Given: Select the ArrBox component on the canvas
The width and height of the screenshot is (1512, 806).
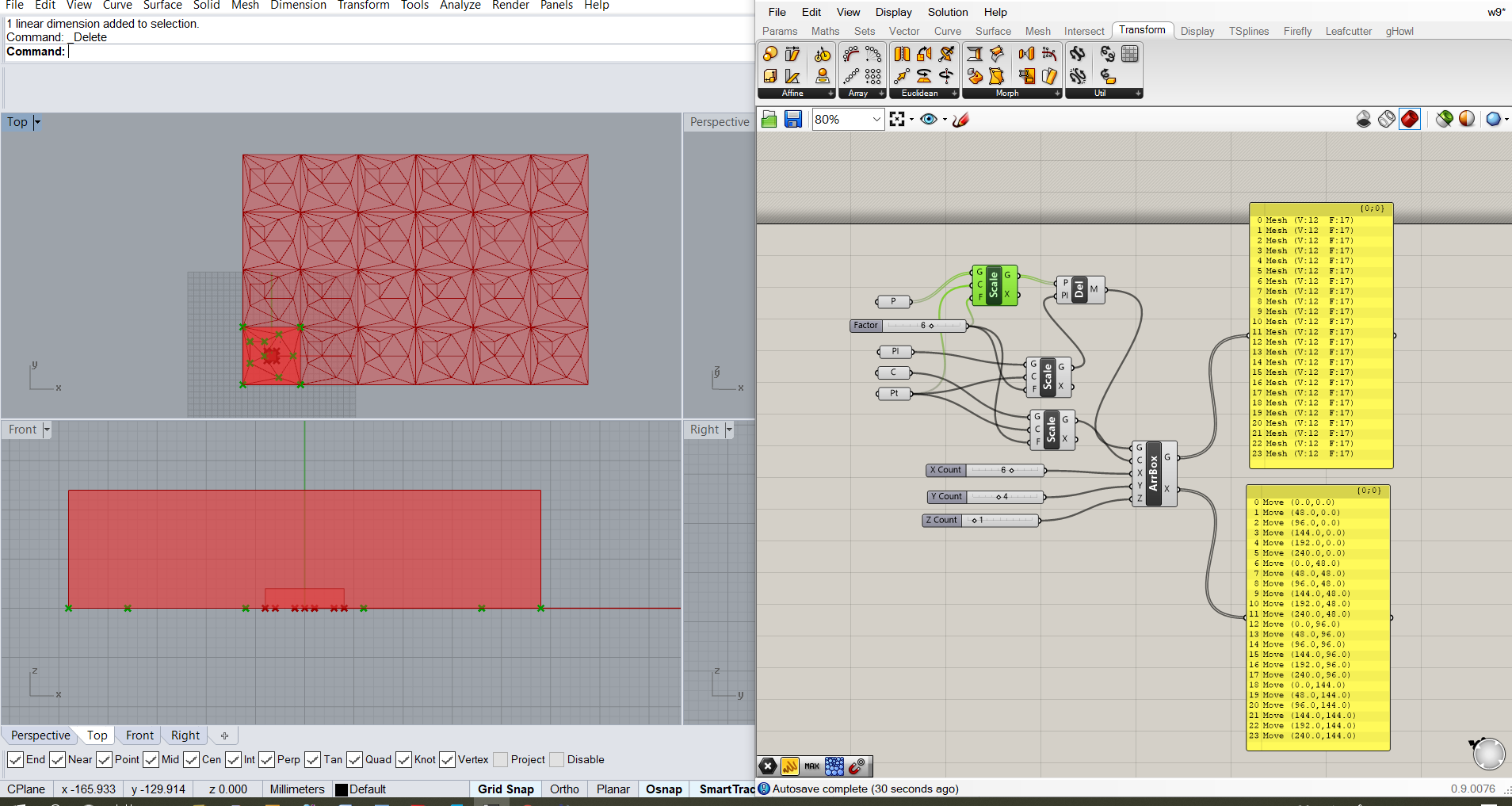Looking at the screenshot, I should coord(1154,473).
